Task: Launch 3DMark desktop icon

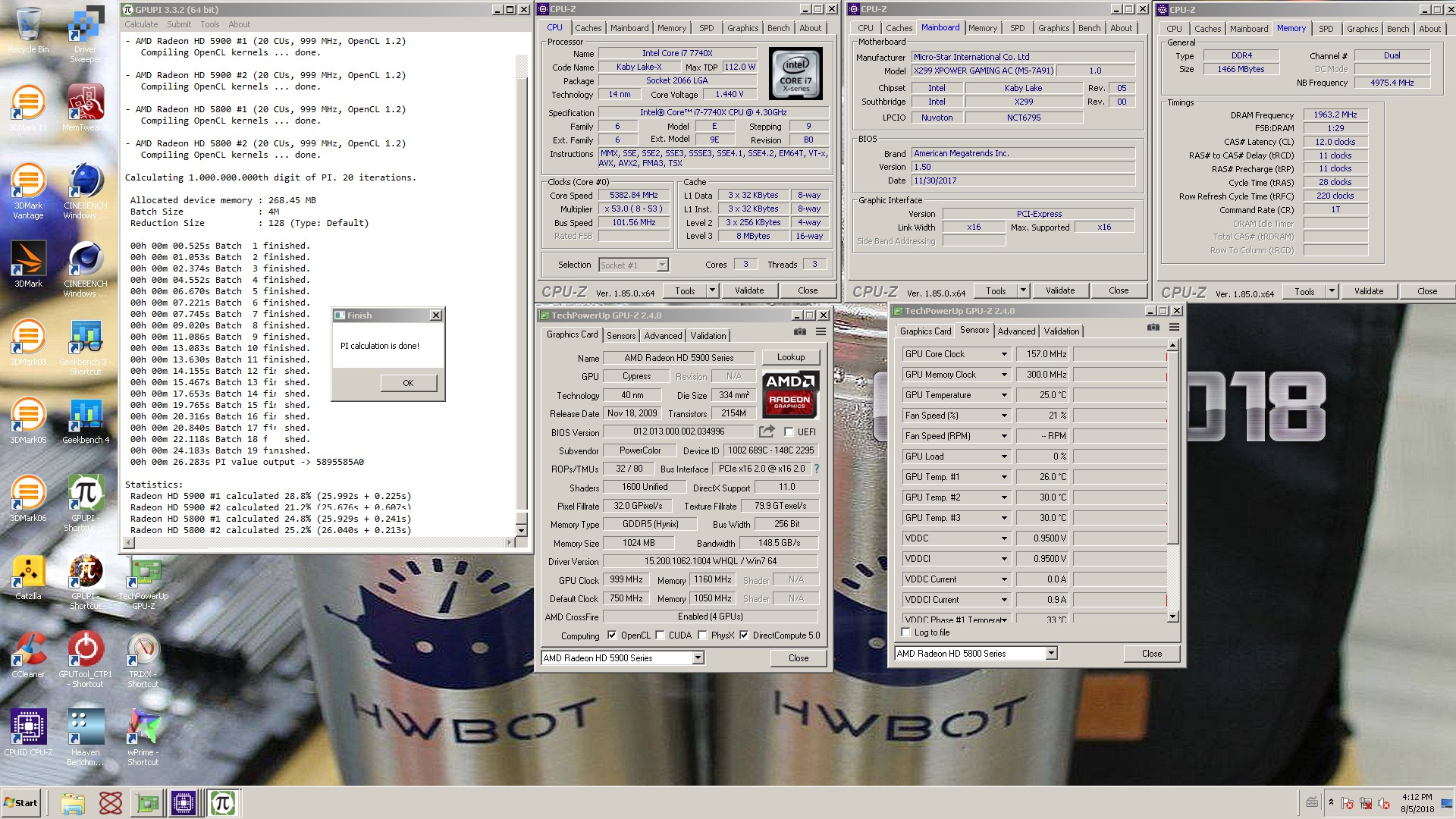Action: (x=28, y=265)
